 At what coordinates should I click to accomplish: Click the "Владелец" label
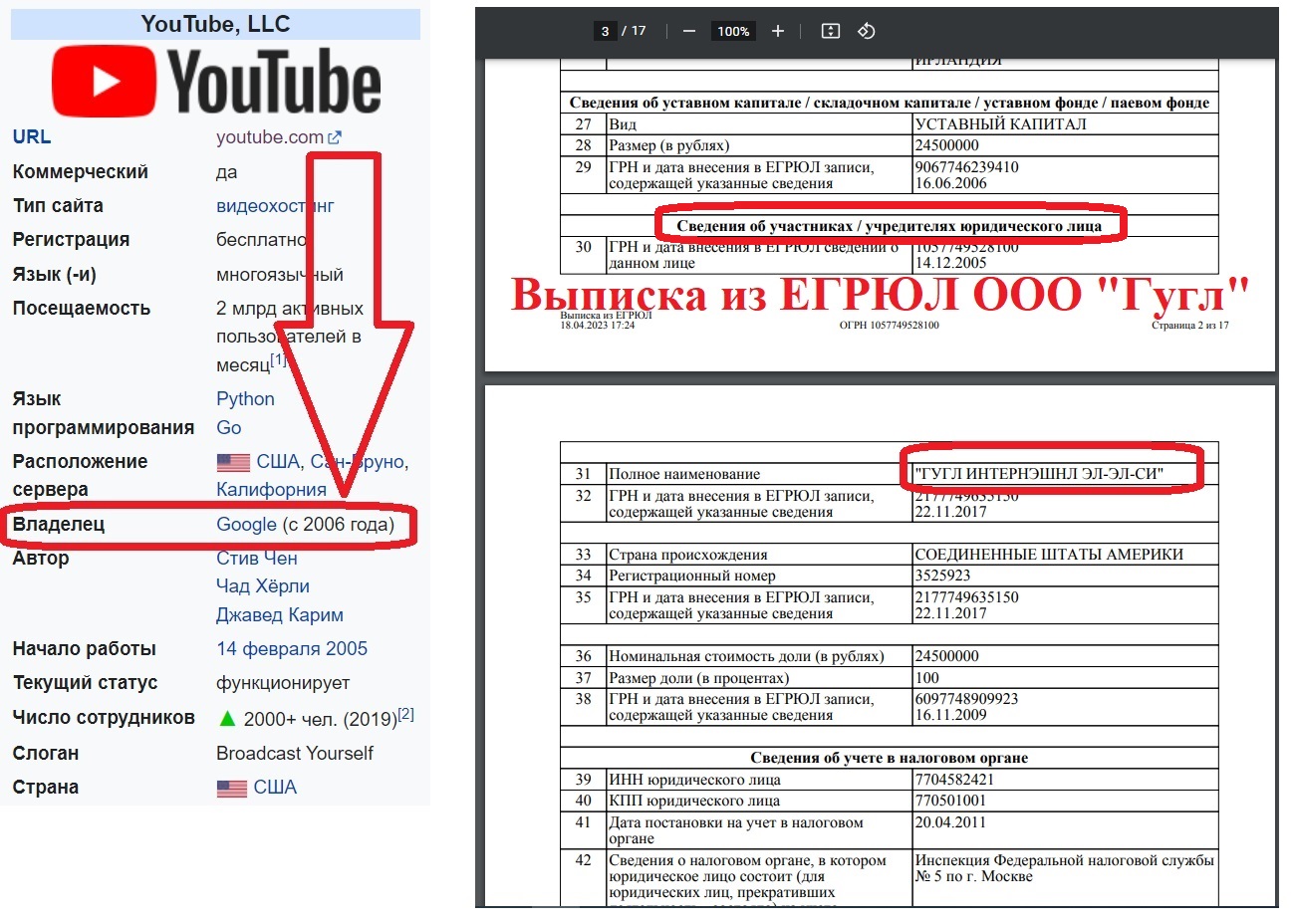[x=59, y=525]
